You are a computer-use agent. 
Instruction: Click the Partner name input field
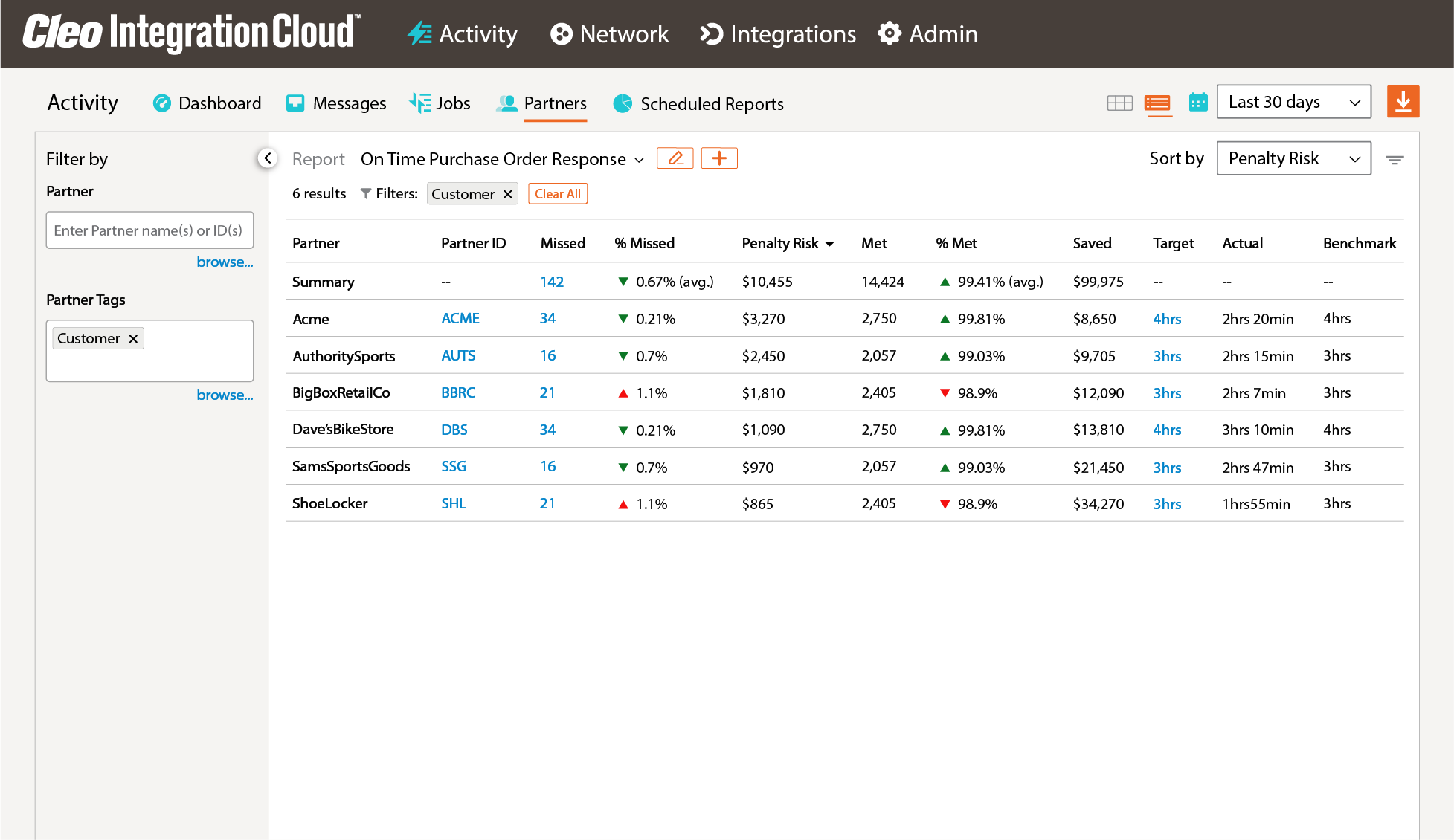(x=149, y=230)
